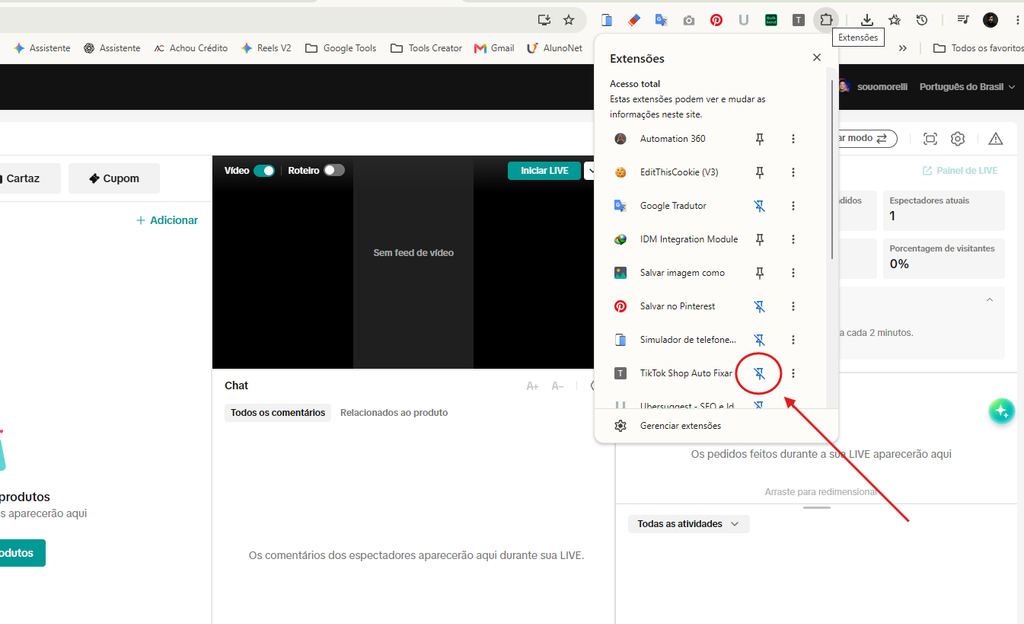Open more options for IDM Integration Module
Image resolution: width=1024 pixels, height=624 pixels.
793,240
